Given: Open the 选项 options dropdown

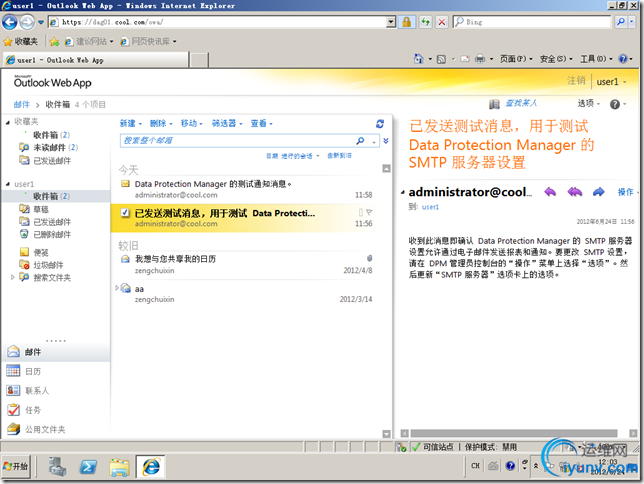Looking at the screenshot, I should click(x=589, y=104).
